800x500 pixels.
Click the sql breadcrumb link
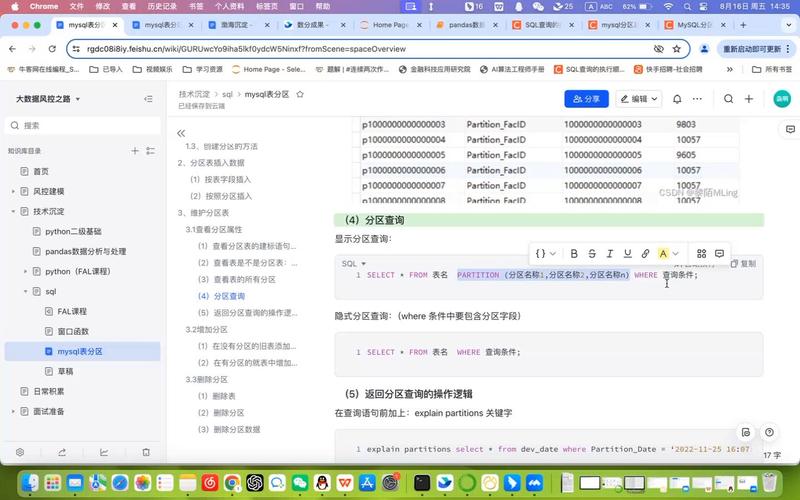[x=227, y=94]
